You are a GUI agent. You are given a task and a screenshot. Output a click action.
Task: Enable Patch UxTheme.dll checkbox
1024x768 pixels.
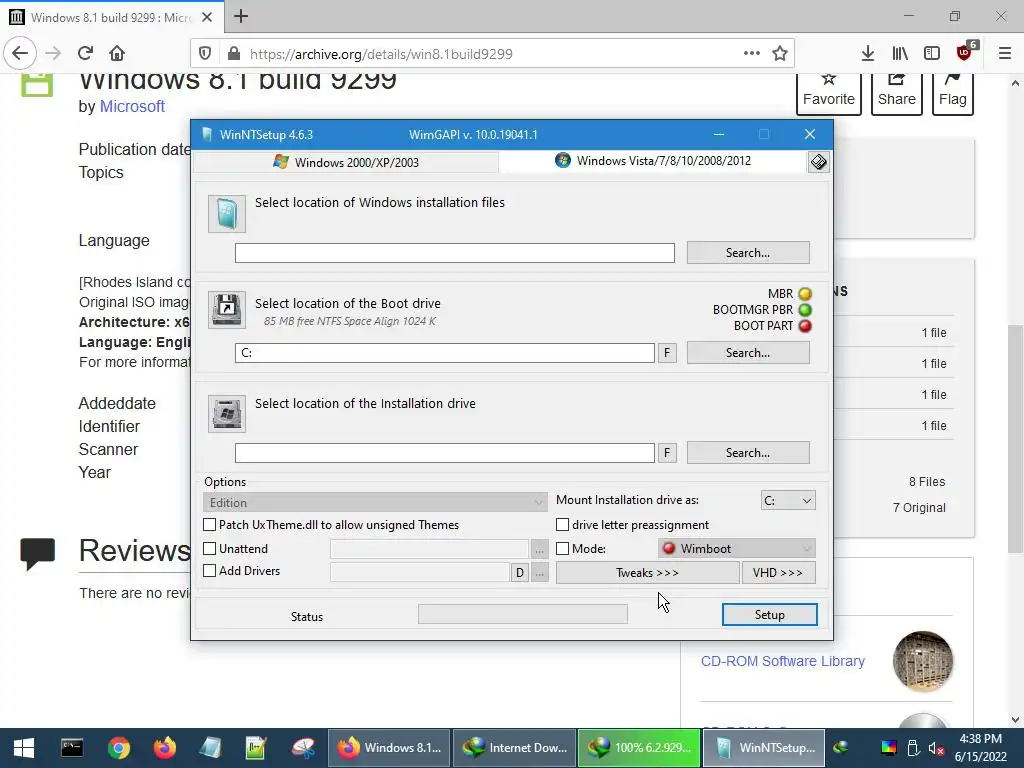pos(210,524)
